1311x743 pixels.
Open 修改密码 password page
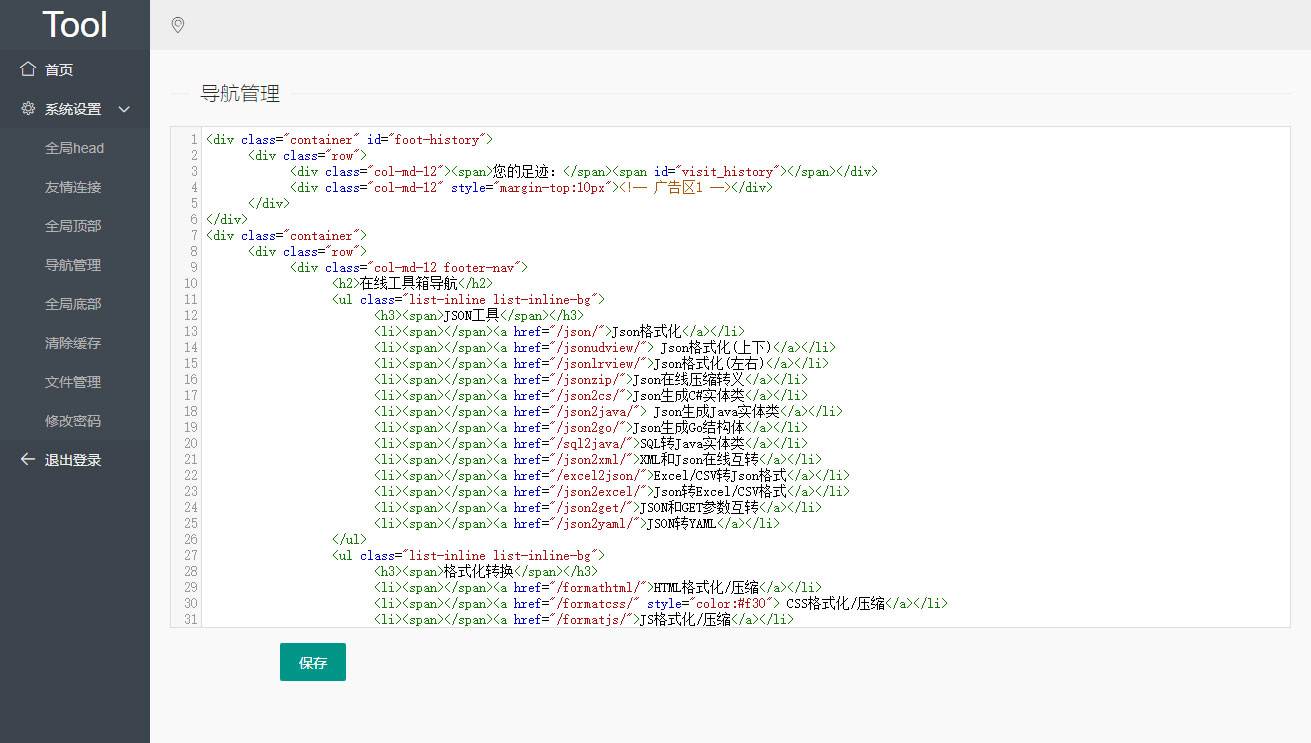73,421
